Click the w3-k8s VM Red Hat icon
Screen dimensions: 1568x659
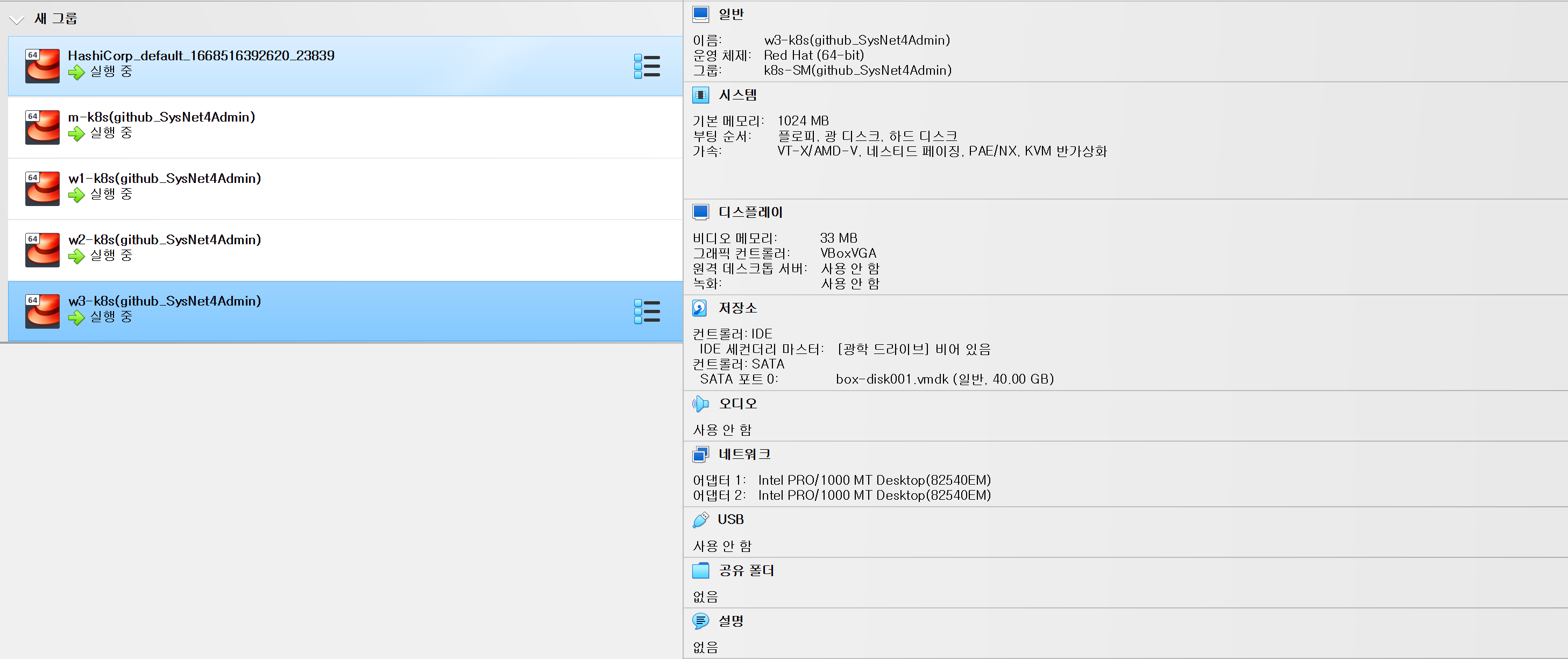42,311
